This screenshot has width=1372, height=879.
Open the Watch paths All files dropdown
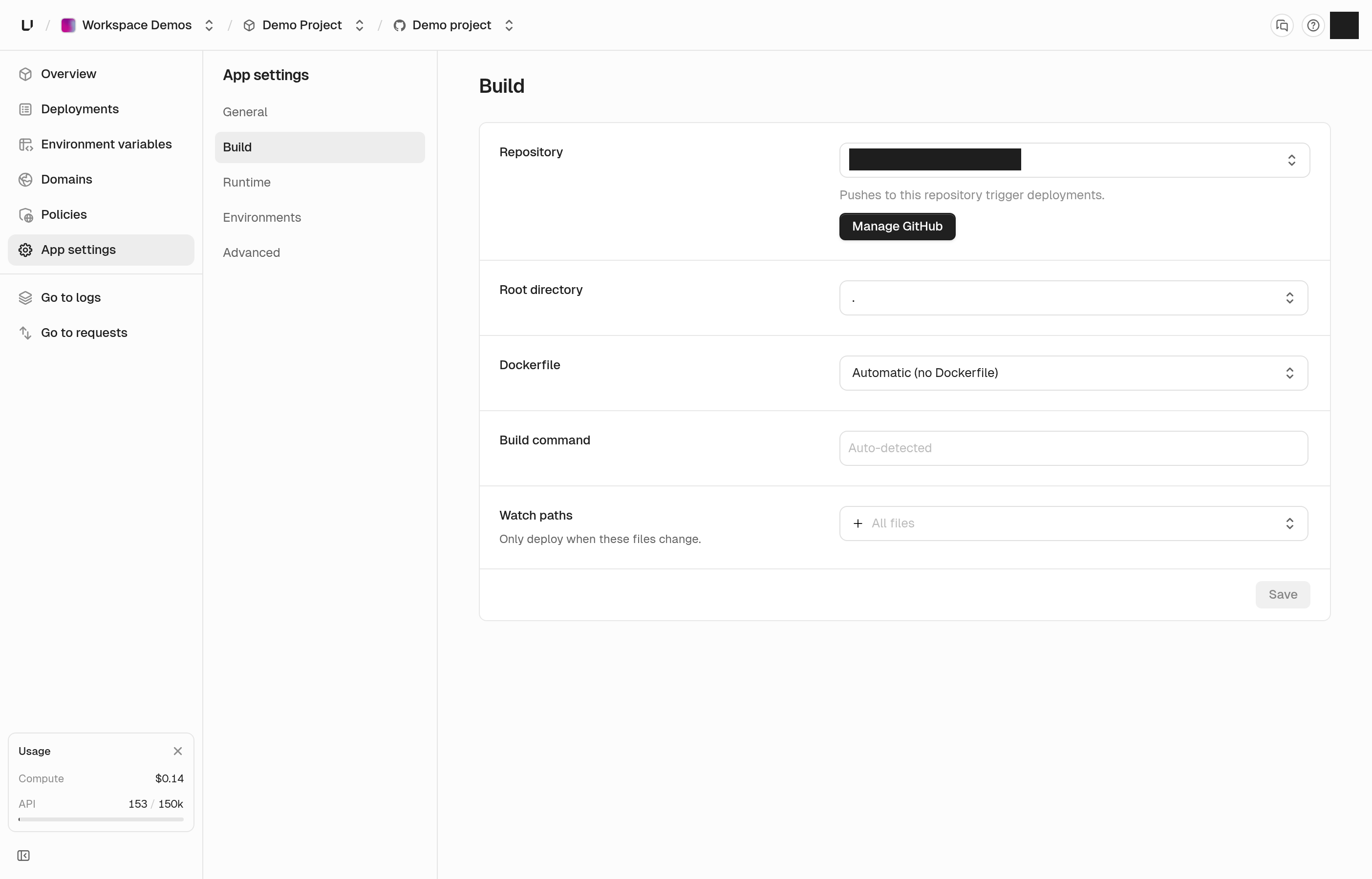click(1073, 523)
